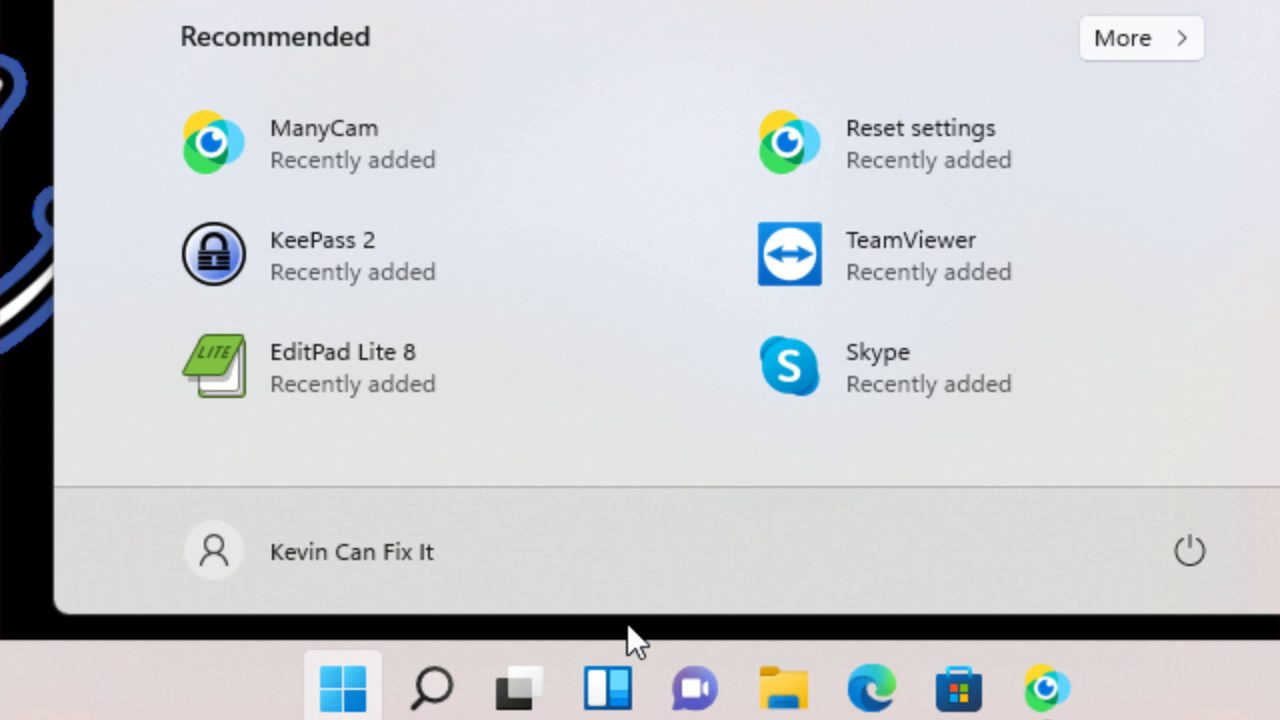Open TeamViewer from its blue icon
The height and width of the screenshot is (720, 1280).
(x=789, y=254)
